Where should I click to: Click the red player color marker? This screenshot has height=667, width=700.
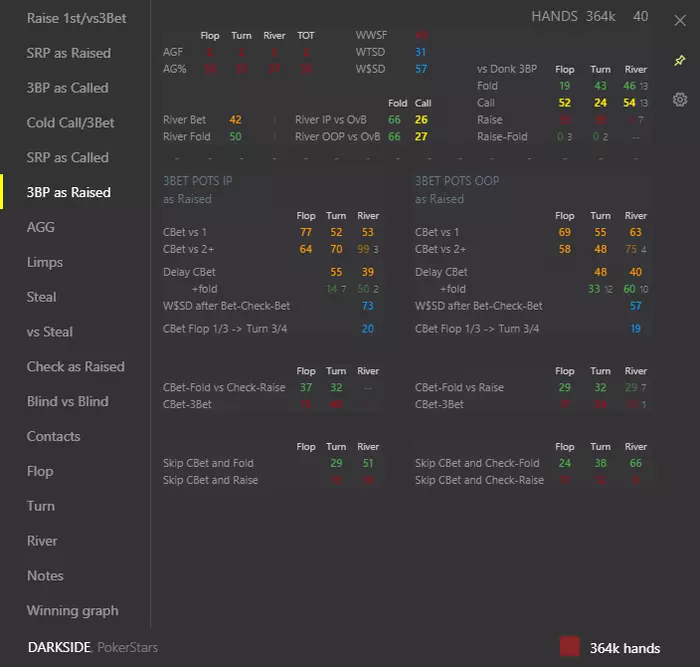[570, 646]
